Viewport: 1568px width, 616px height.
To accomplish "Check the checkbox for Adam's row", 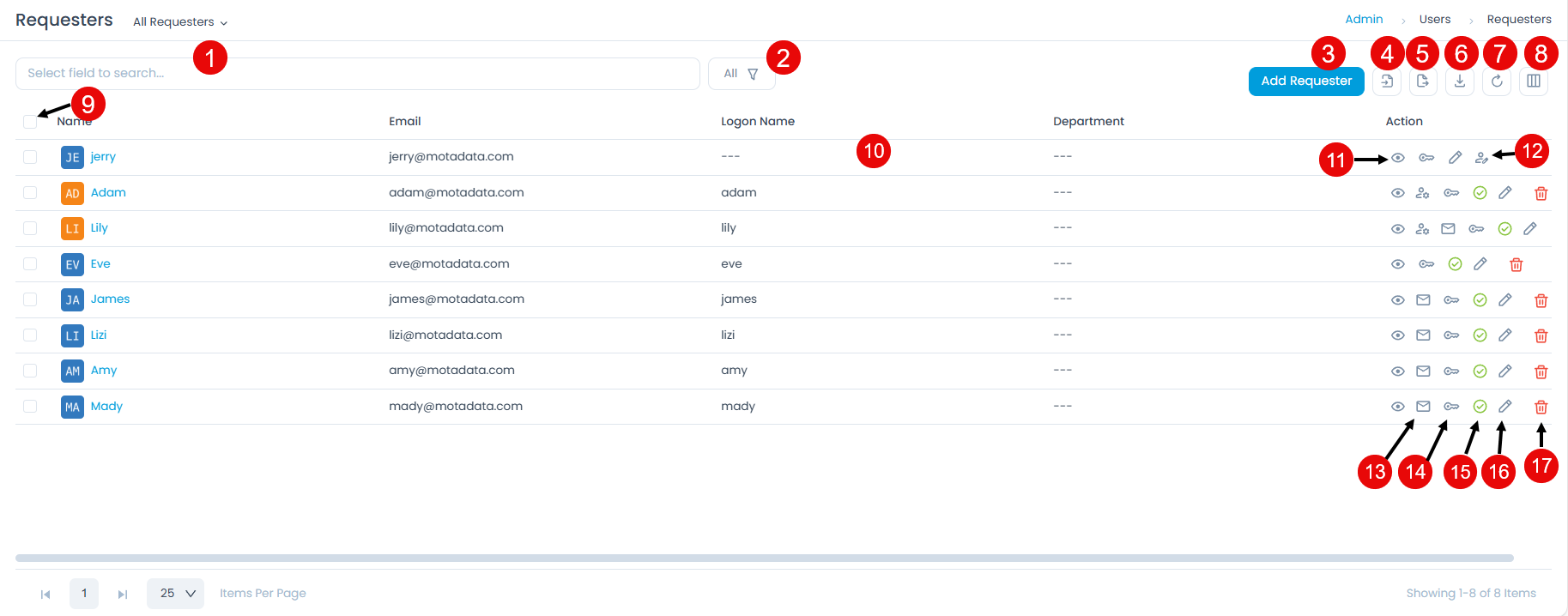I will [x=30, y=193].
